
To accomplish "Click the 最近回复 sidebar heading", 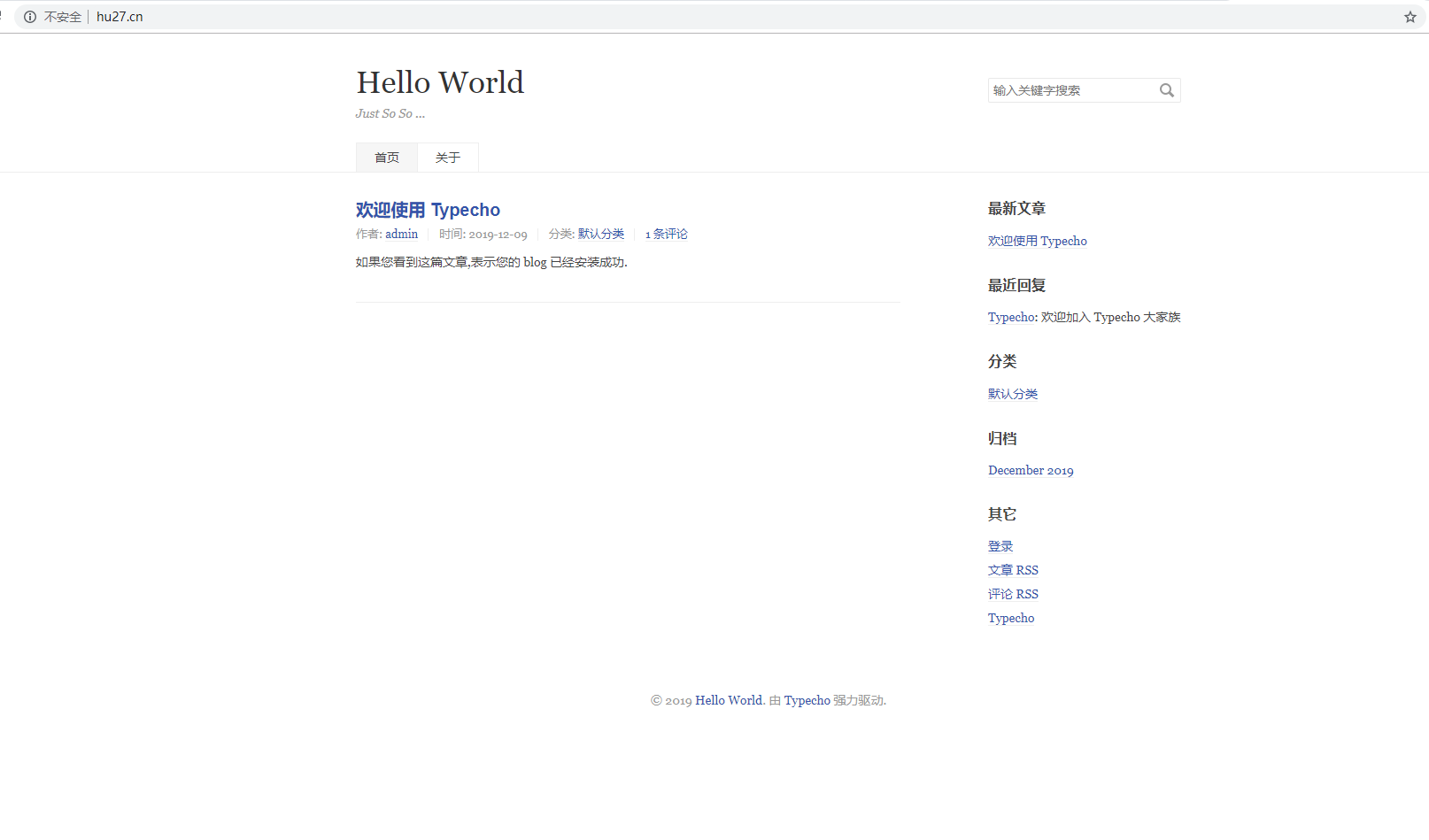I will (x=1016, y=285).
